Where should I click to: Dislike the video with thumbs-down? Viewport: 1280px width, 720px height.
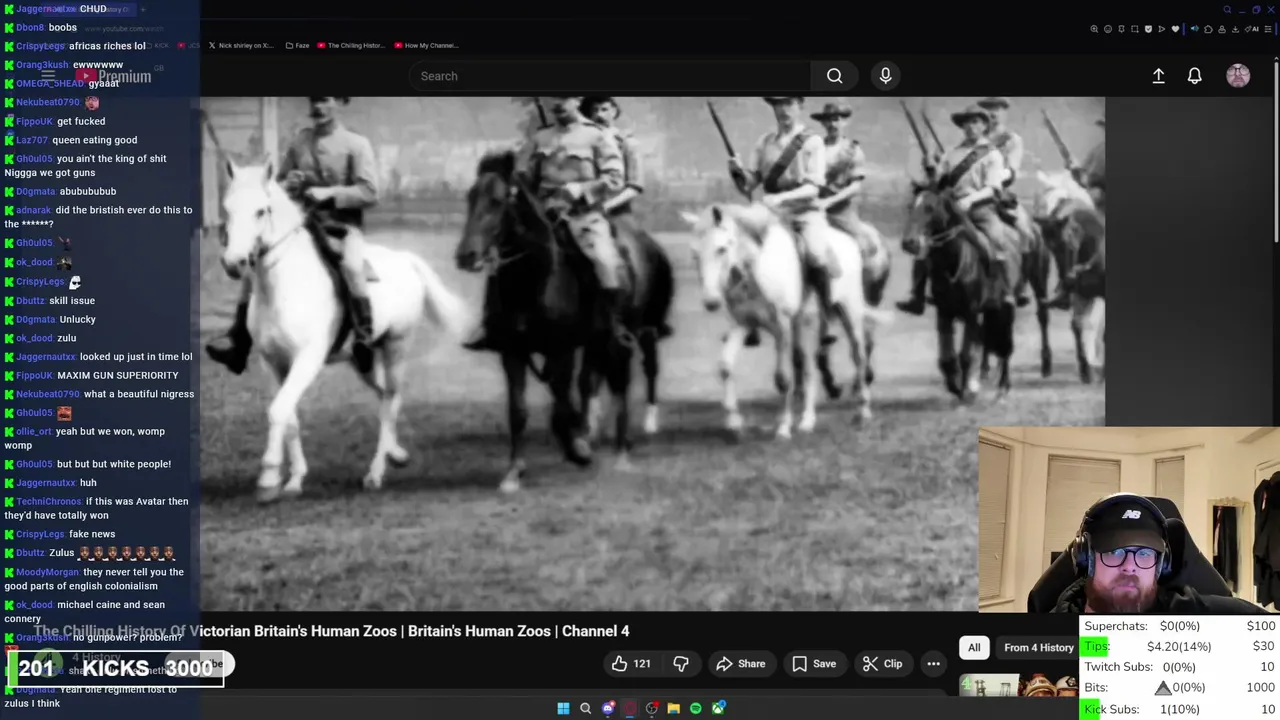click(x=681, y=664)
